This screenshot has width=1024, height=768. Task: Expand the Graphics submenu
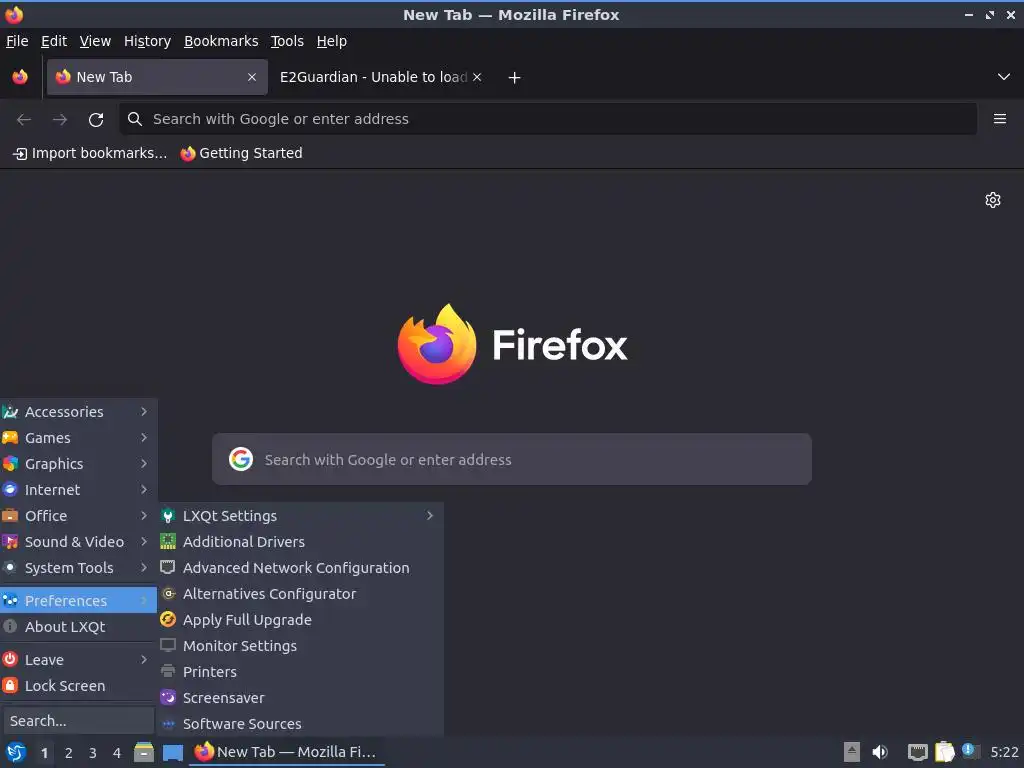point(78,464)
